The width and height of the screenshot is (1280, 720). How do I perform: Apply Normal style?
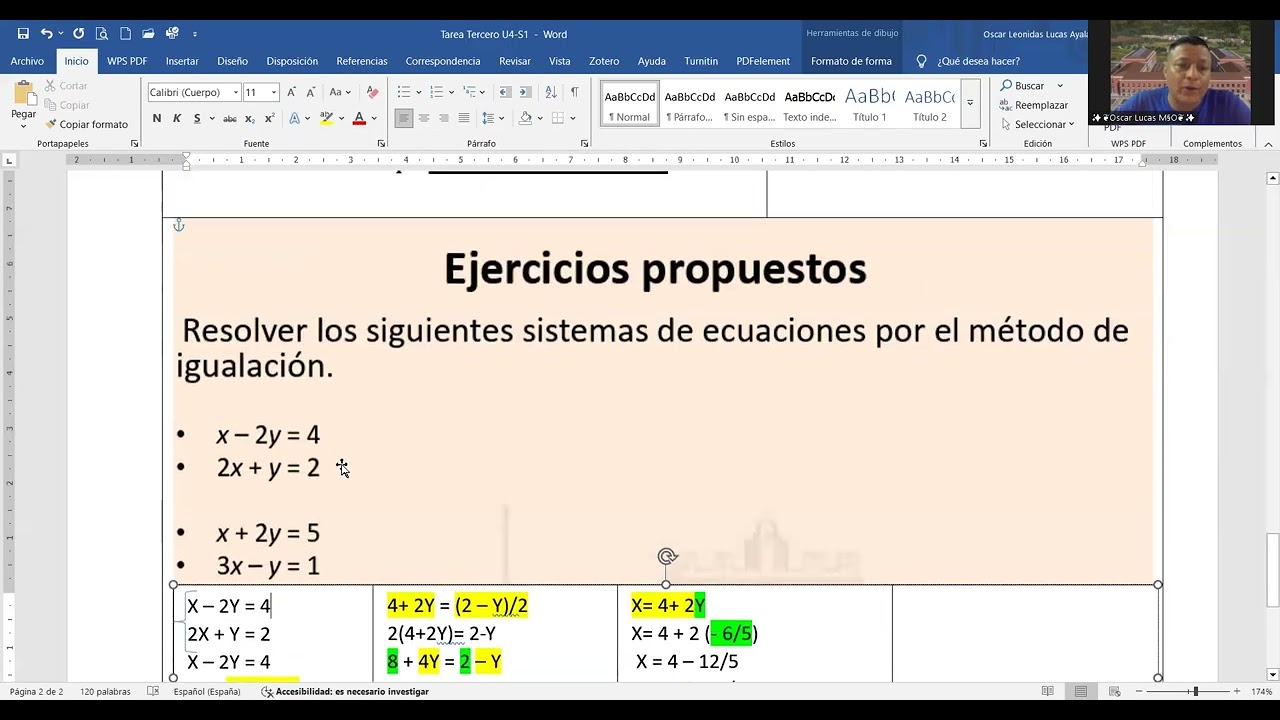(x=630, y=104)
